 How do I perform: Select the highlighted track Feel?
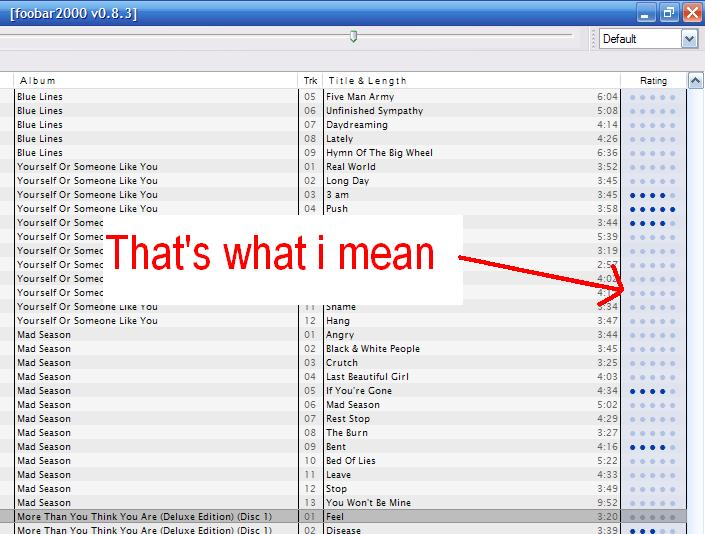point(335,517)
